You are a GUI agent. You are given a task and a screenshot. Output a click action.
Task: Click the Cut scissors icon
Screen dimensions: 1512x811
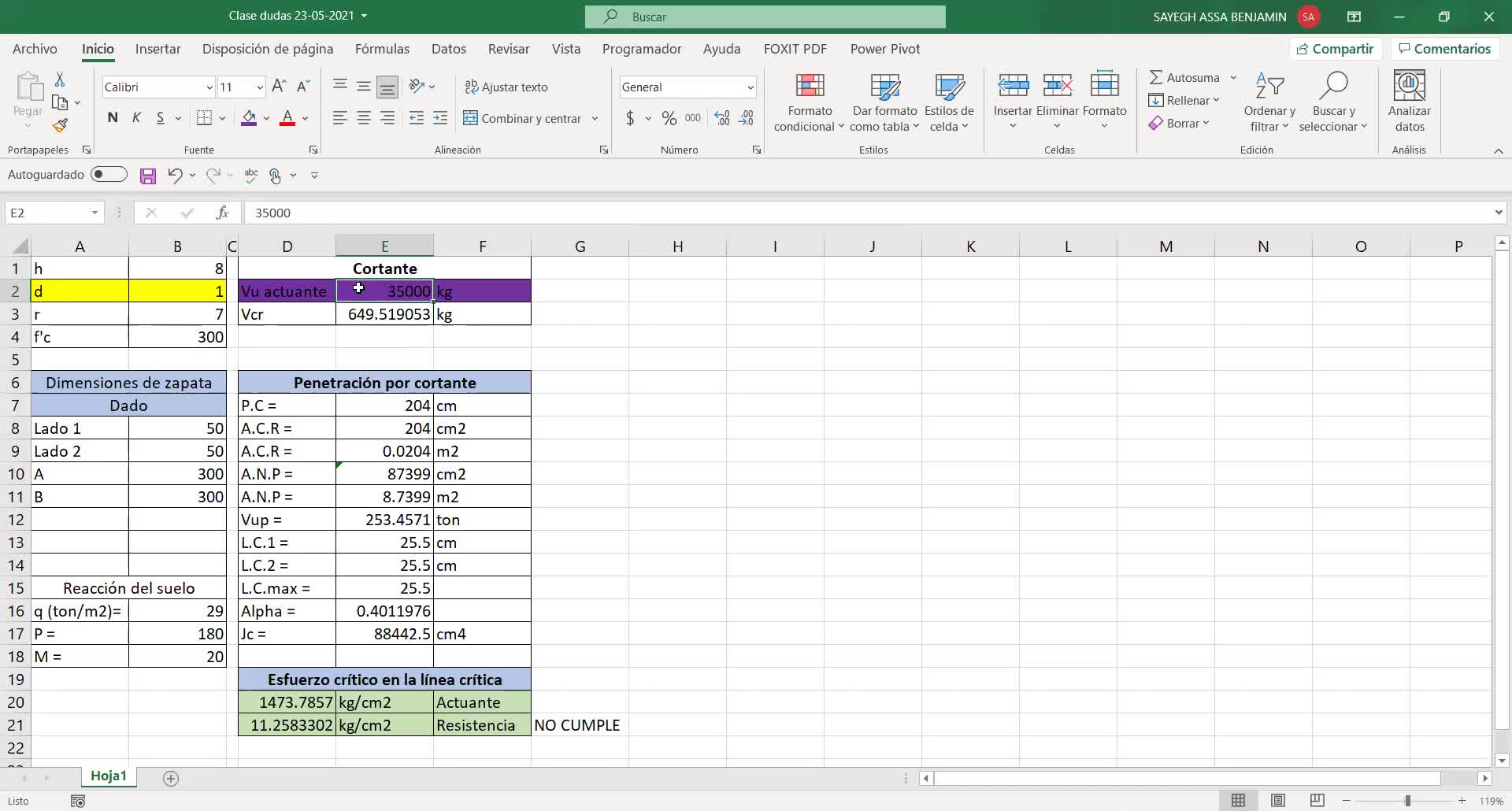(60, 80)
